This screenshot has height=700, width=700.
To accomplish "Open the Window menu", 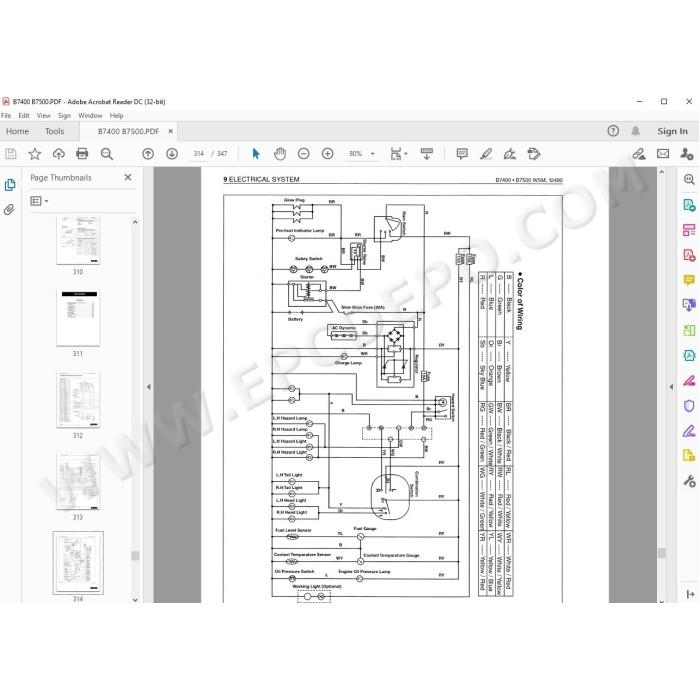I will pos(90,116).
